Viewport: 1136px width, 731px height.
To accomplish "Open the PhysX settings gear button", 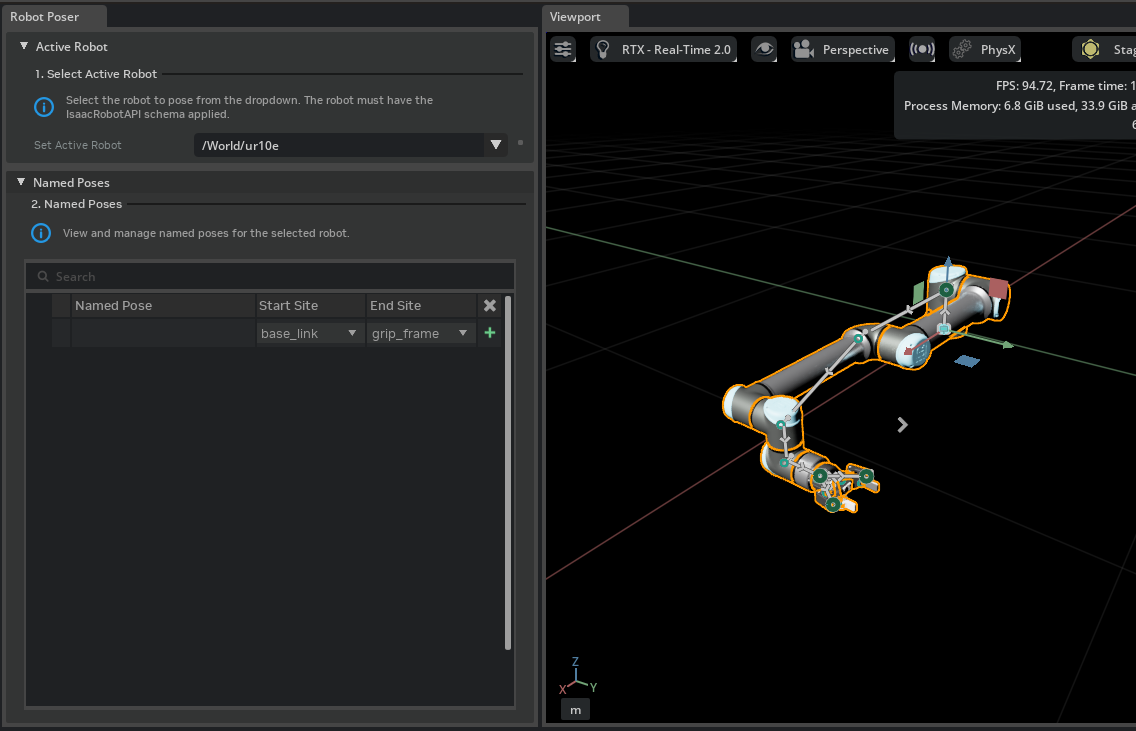I will [x=984, y=49].
